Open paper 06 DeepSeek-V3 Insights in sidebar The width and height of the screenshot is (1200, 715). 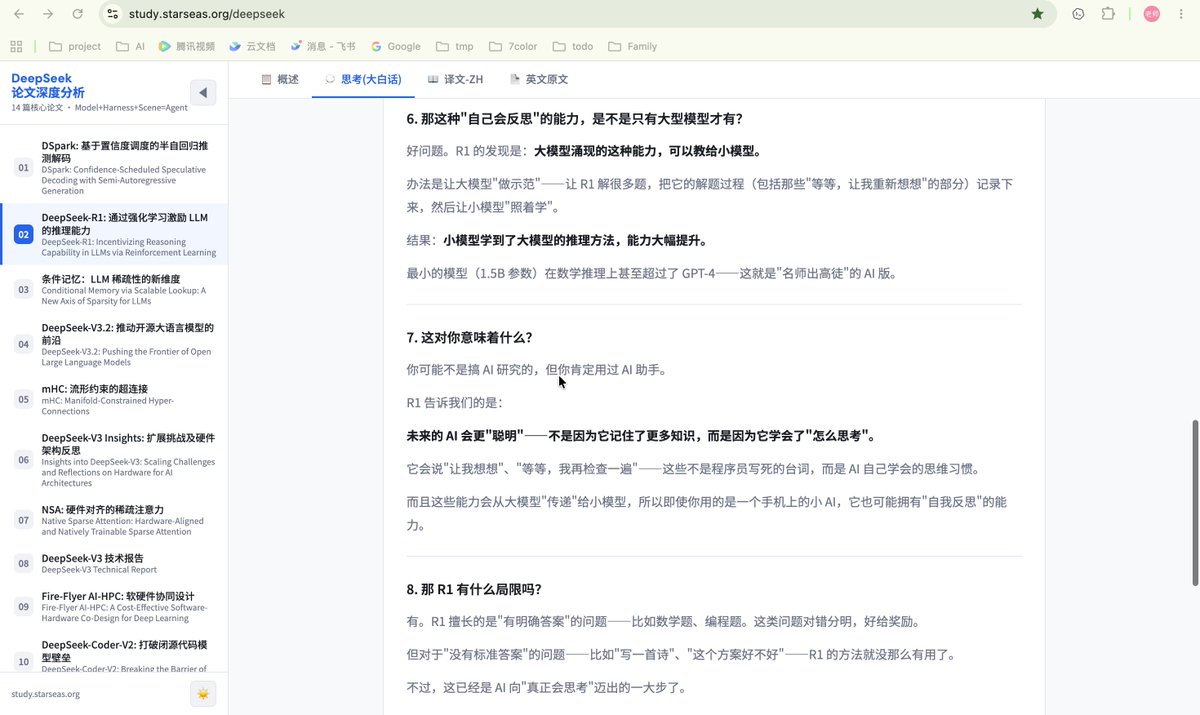[x=114, y=460]
